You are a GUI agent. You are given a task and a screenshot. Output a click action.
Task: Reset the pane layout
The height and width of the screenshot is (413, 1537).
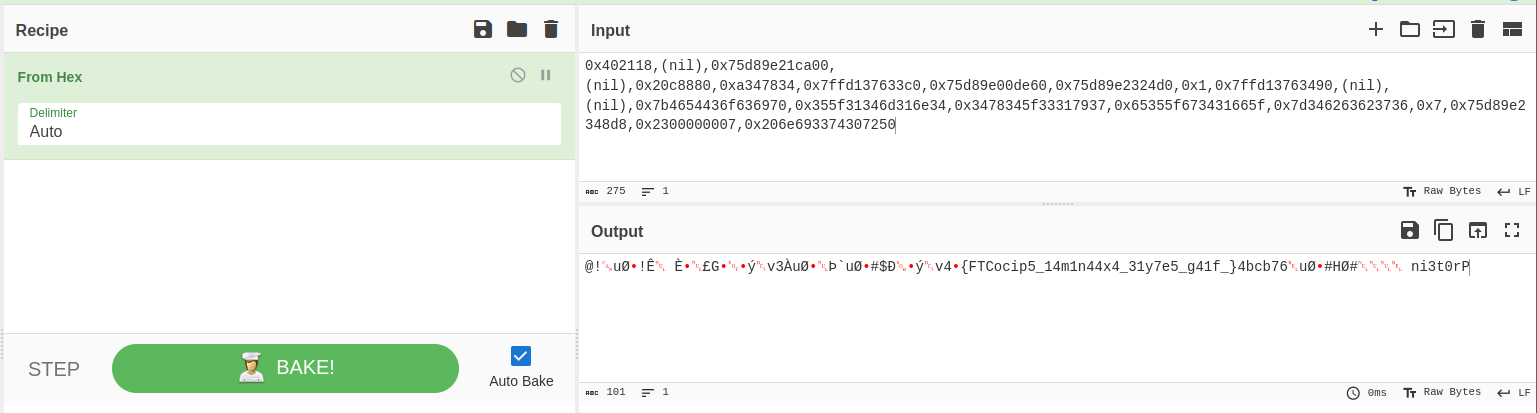click(1512, 29)
